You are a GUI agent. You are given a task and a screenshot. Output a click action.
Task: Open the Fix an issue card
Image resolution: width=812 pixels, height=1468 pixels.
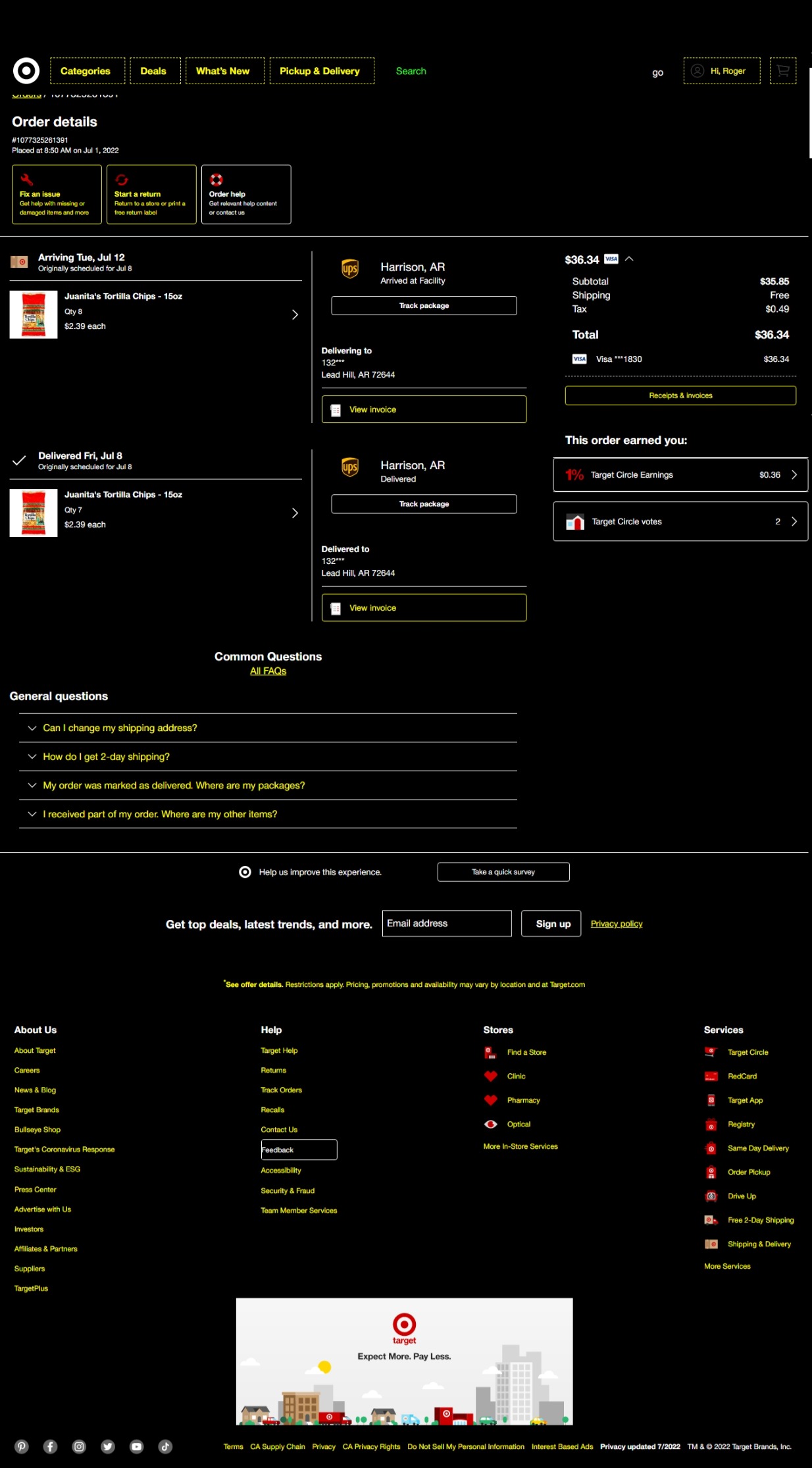(x=57, y=195)
